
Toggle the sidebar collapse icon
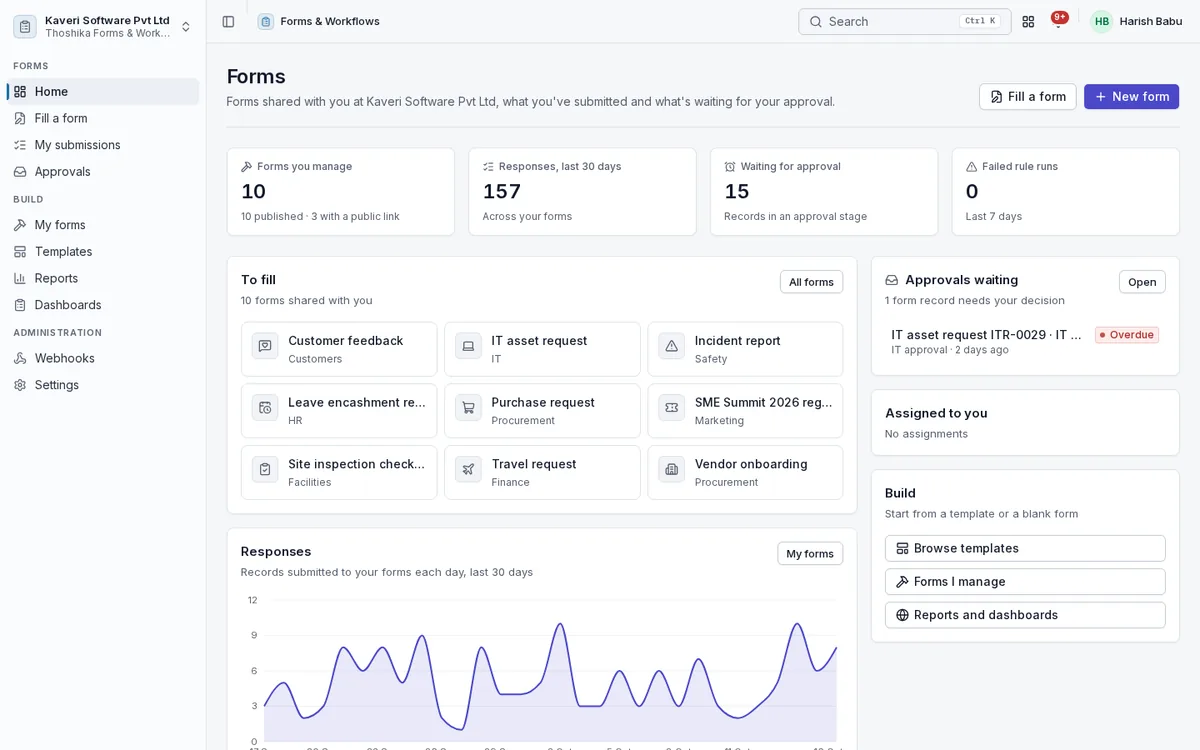tap(228, 21)
